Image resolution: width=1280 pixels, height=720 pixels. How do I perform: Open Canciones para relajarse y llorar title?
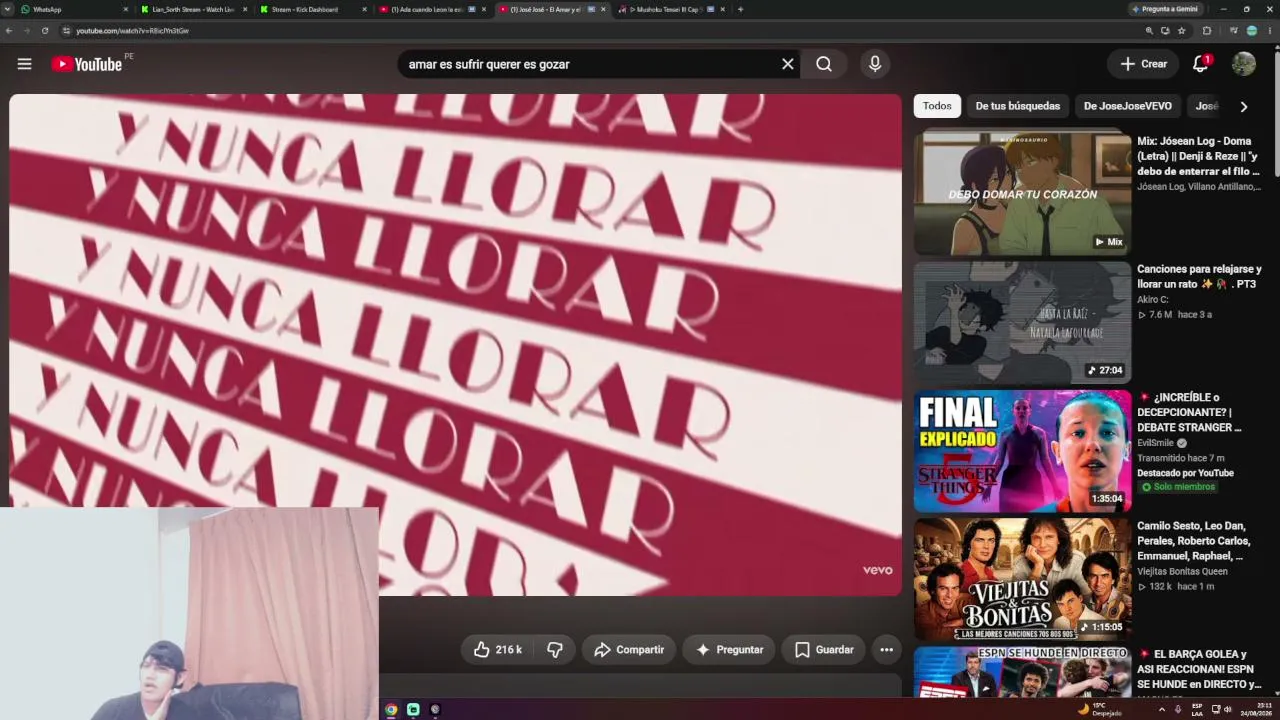1199,276
